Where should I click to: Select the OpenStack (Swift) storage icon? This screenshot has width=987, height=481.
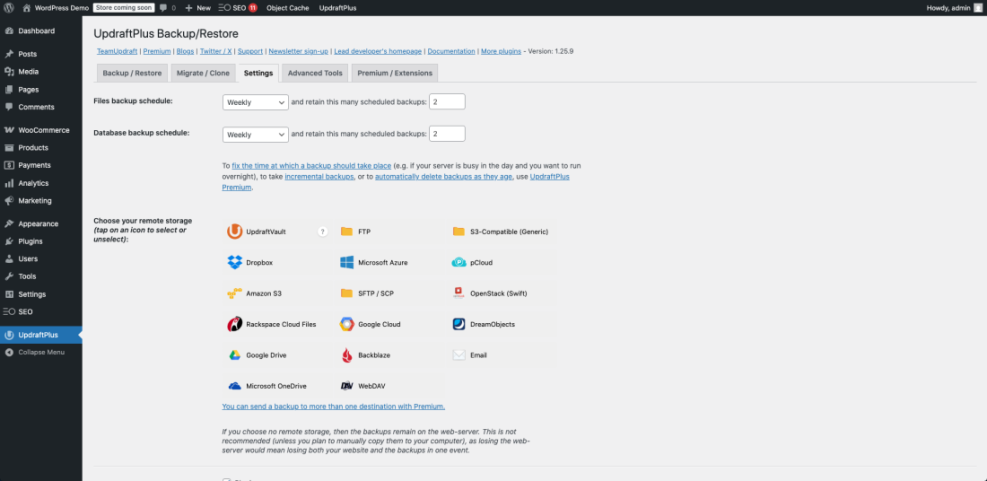point(458,293)
